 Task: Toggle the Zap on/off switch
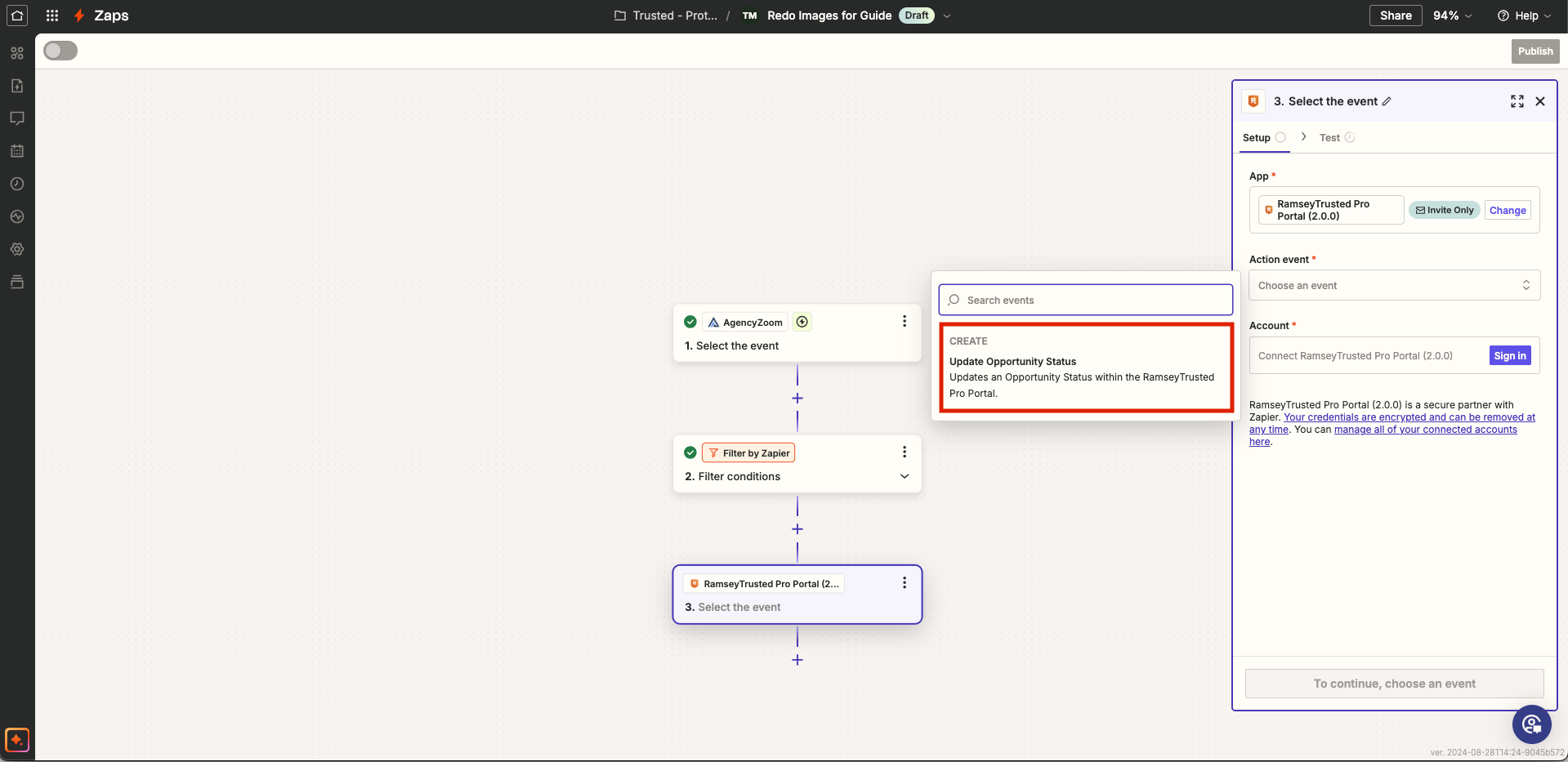tap(60, 51)
